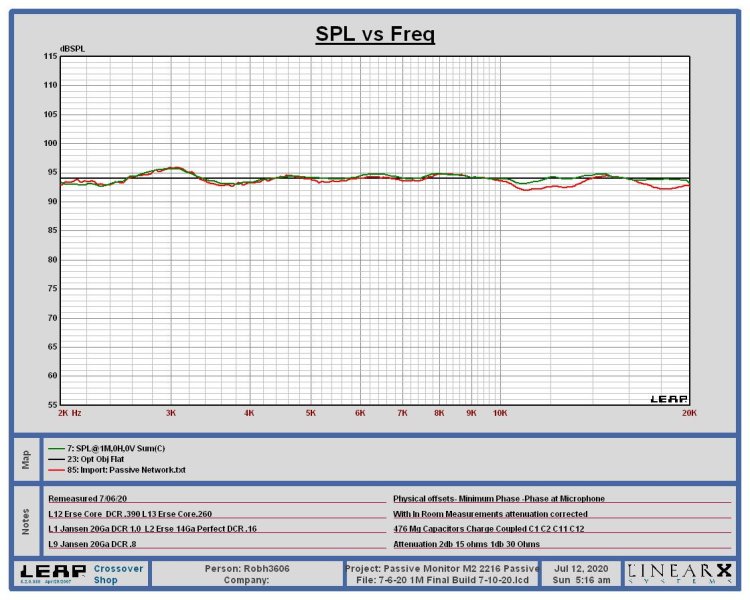Screen dimensions: 750x600
Task: Click the vertical Notes panel label
Action: [x=27, y=520]
